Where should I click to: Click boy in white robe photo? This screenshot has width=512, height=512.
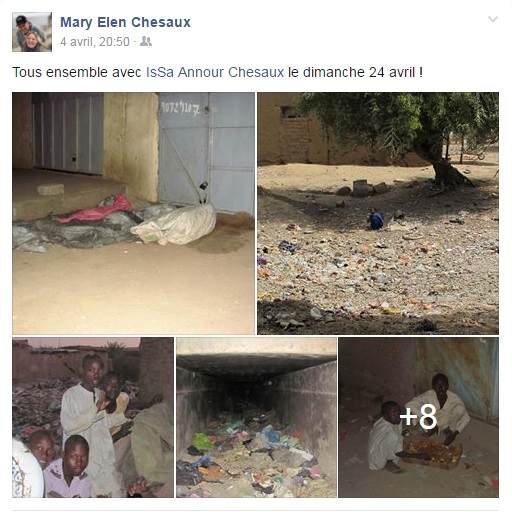85,422
